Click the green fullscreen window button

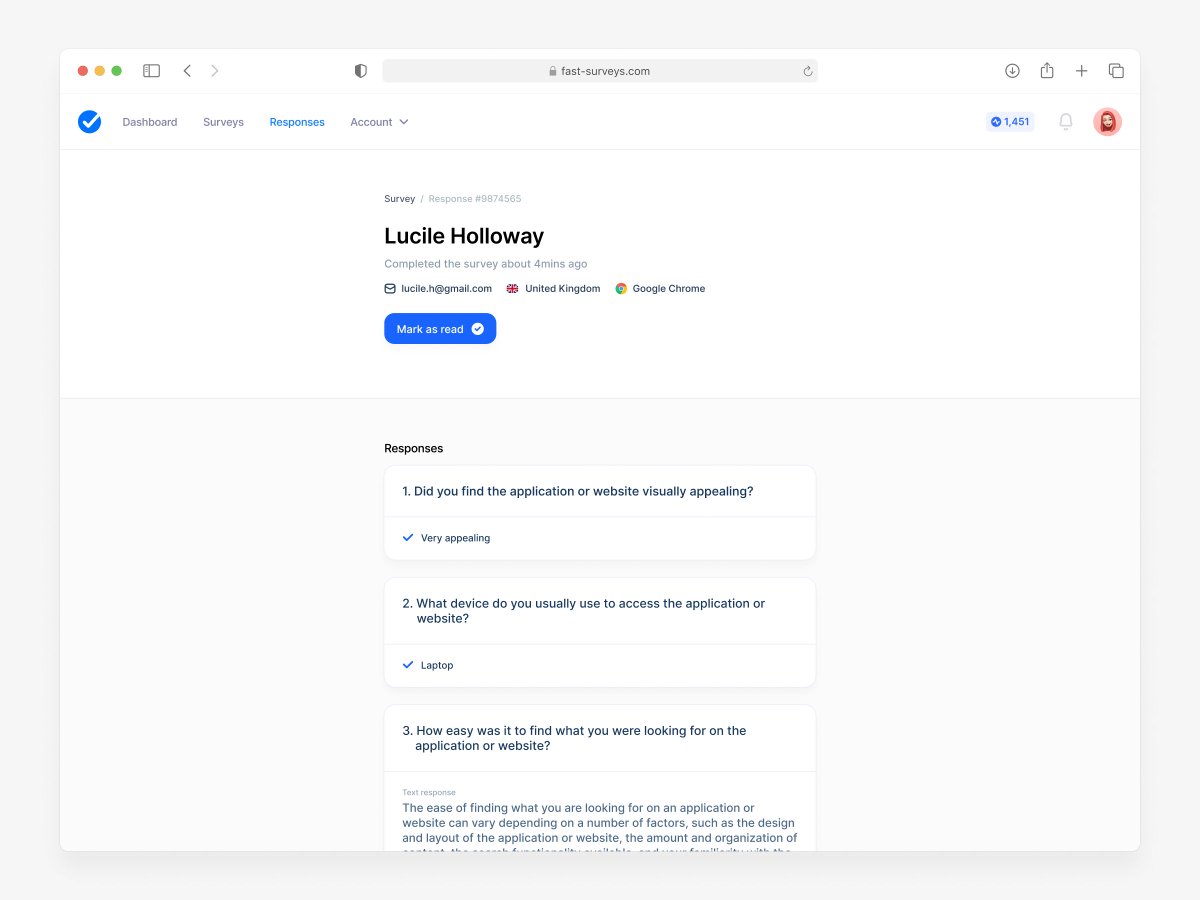(x=117, y=71)
